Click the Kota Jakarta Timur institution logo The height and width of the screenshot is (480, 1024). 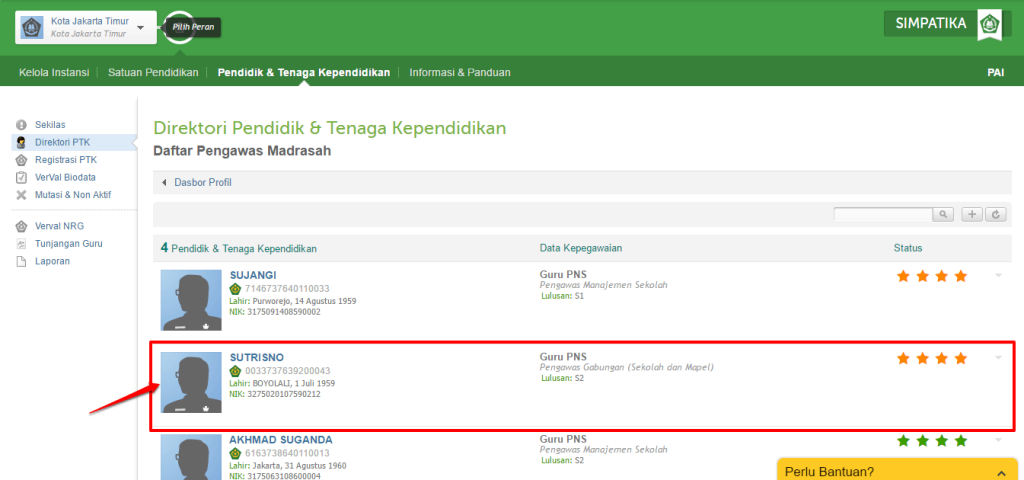click(32, 27)
